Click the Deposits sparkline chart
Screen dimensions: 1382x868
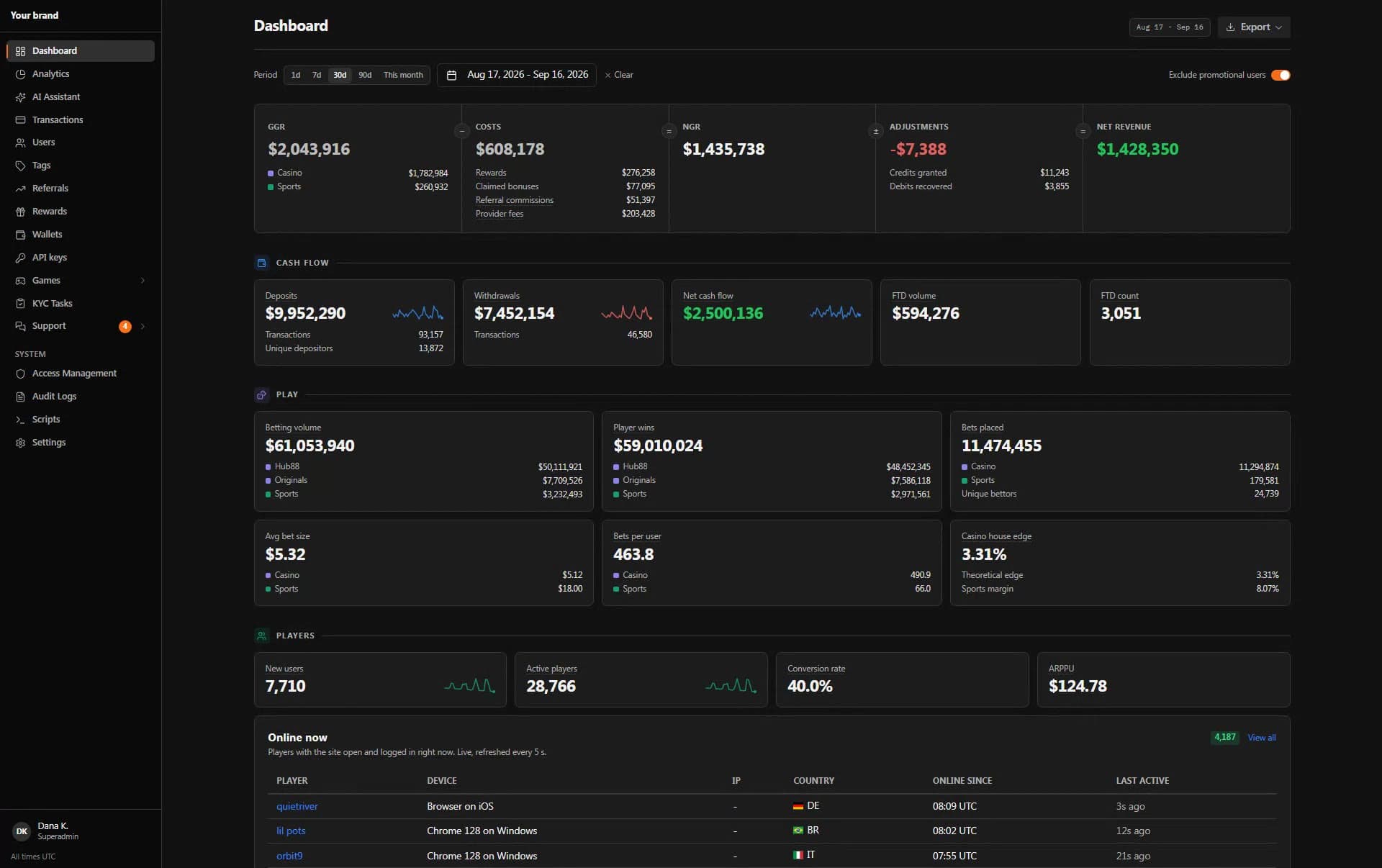(417, 313)
